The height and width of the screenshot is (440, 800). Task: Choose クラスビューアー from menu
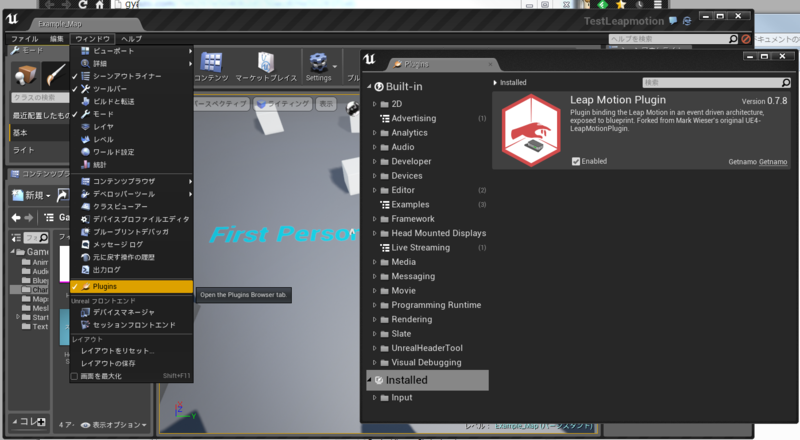pyautogui.click(x=132, y=207)
